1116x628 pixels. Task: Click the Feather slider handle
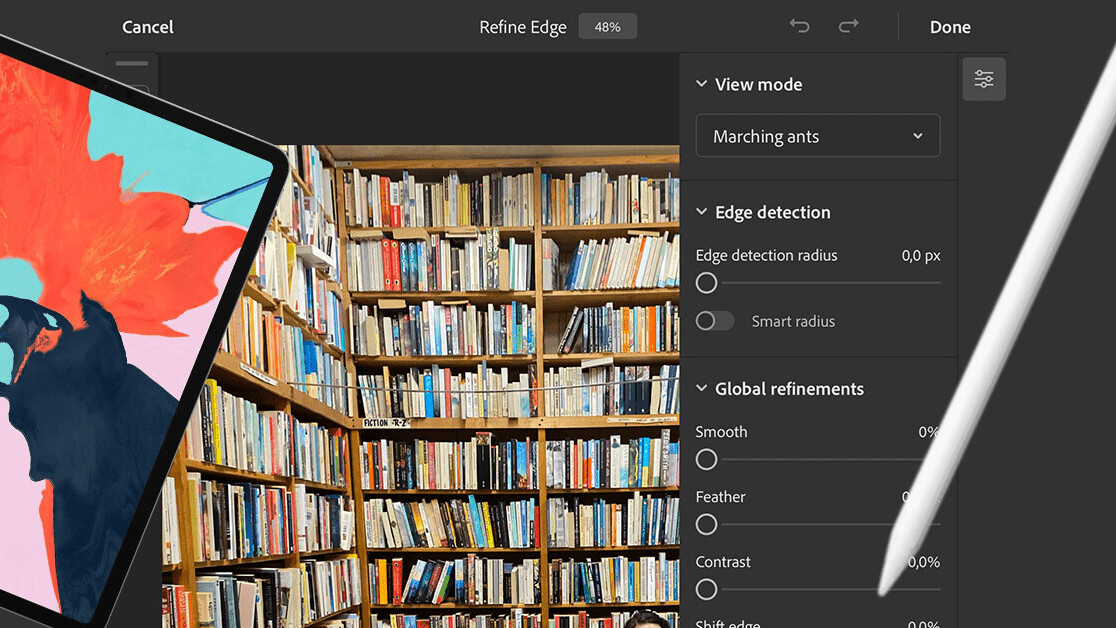click(707, 524)
